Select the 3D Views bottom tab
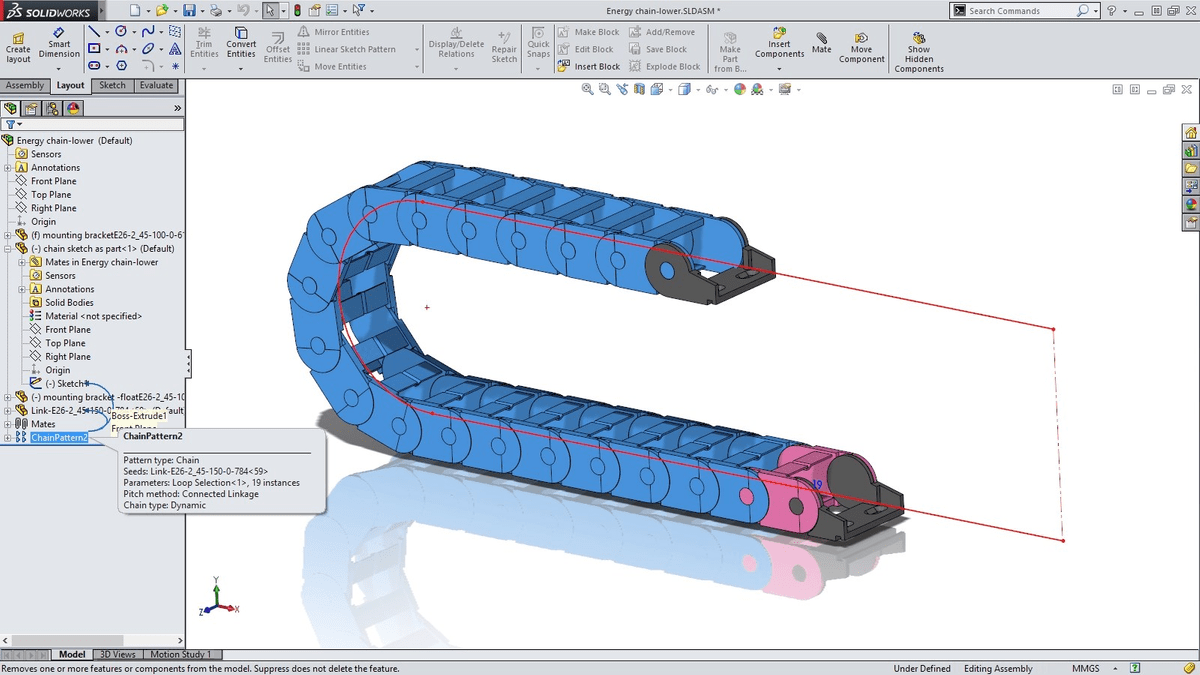1200x675 pixels. tap(117, 655)
